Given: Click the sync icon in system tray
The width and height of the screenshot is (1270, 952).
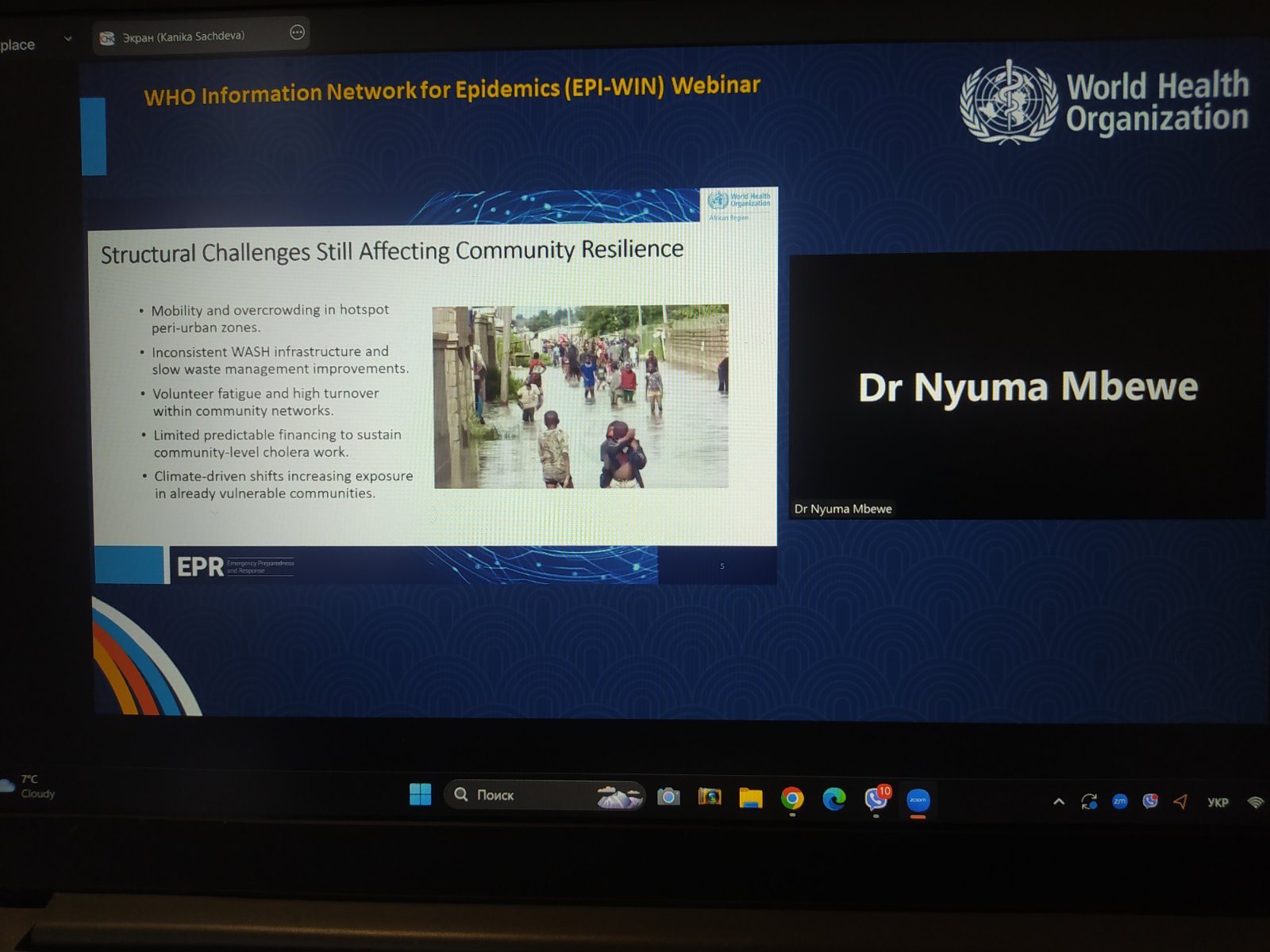Looking at the screenshot, I should coord(1089,802).
